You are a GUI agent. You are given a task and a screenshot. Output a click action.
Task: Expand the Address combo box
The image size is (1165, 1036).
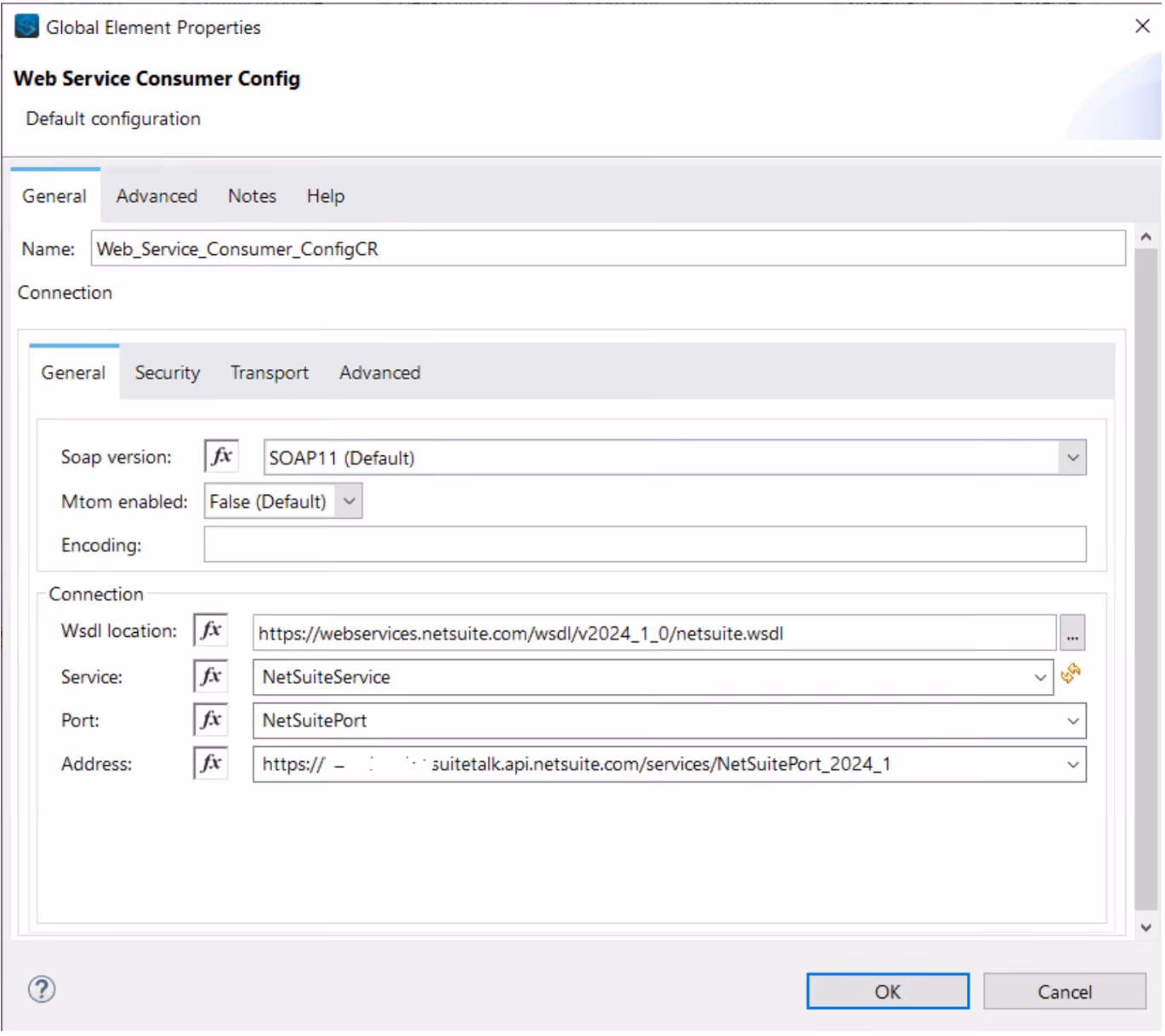tap(1072, 764)
